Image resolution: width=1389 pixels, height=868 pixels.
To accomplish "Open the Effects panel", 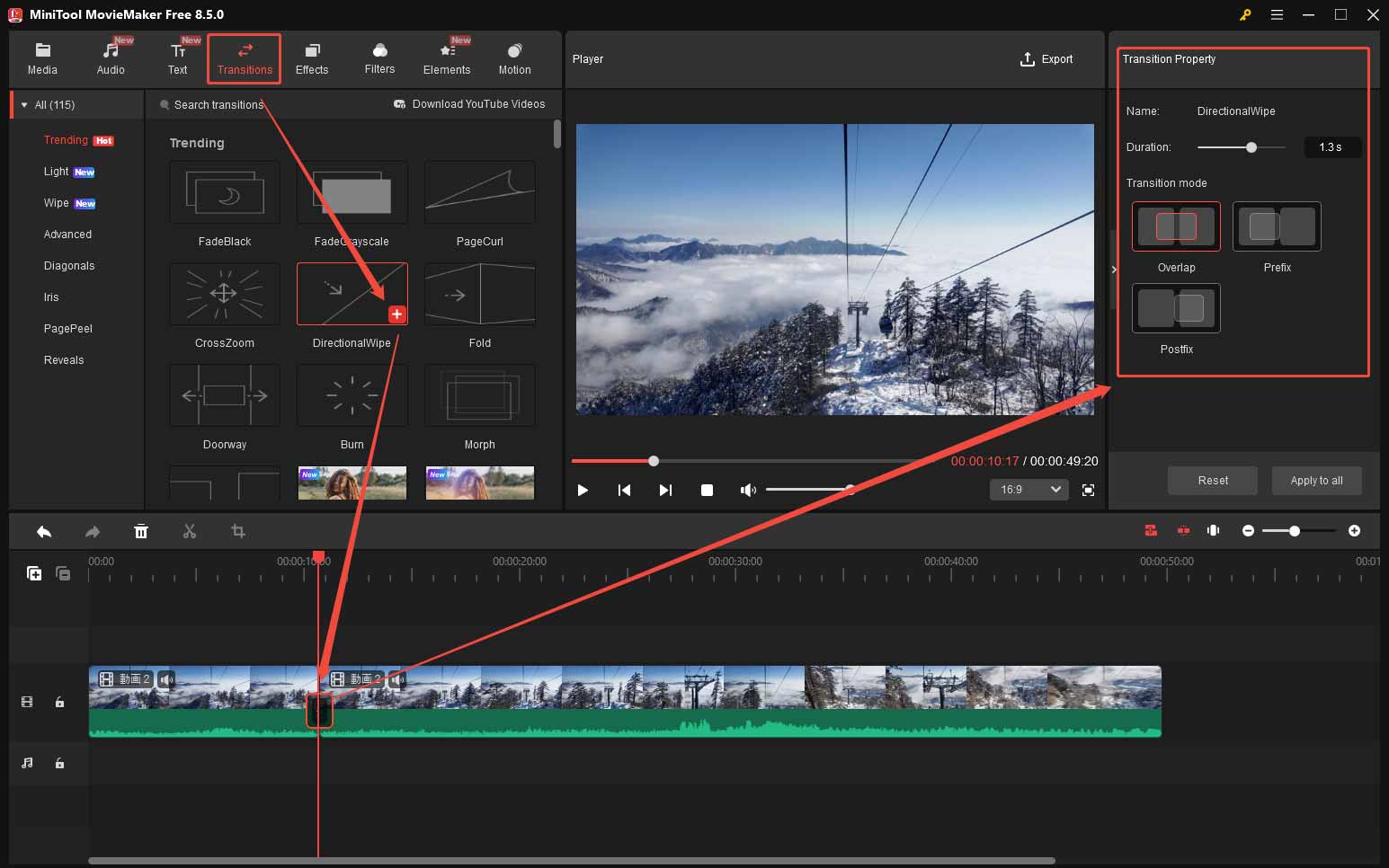I will point(312,58).
